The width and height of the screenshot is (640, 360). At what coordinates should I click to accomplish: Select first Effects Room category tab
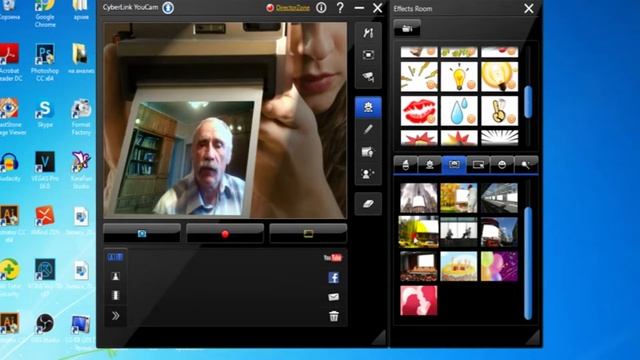(x=406, y=164)
